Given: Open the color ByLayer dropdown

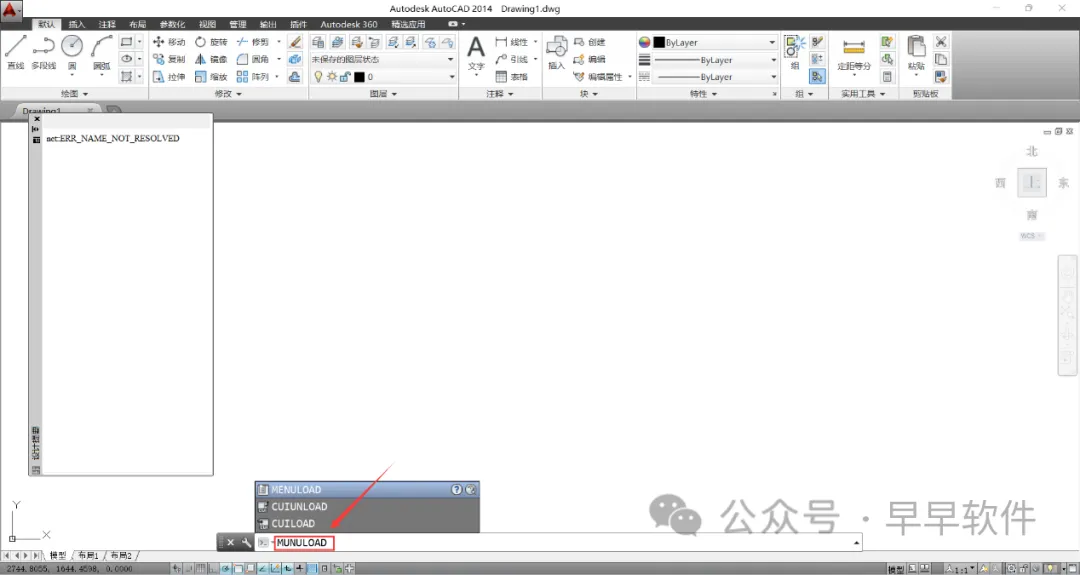Looking at the screenshot, I should [x=715, y=42].
